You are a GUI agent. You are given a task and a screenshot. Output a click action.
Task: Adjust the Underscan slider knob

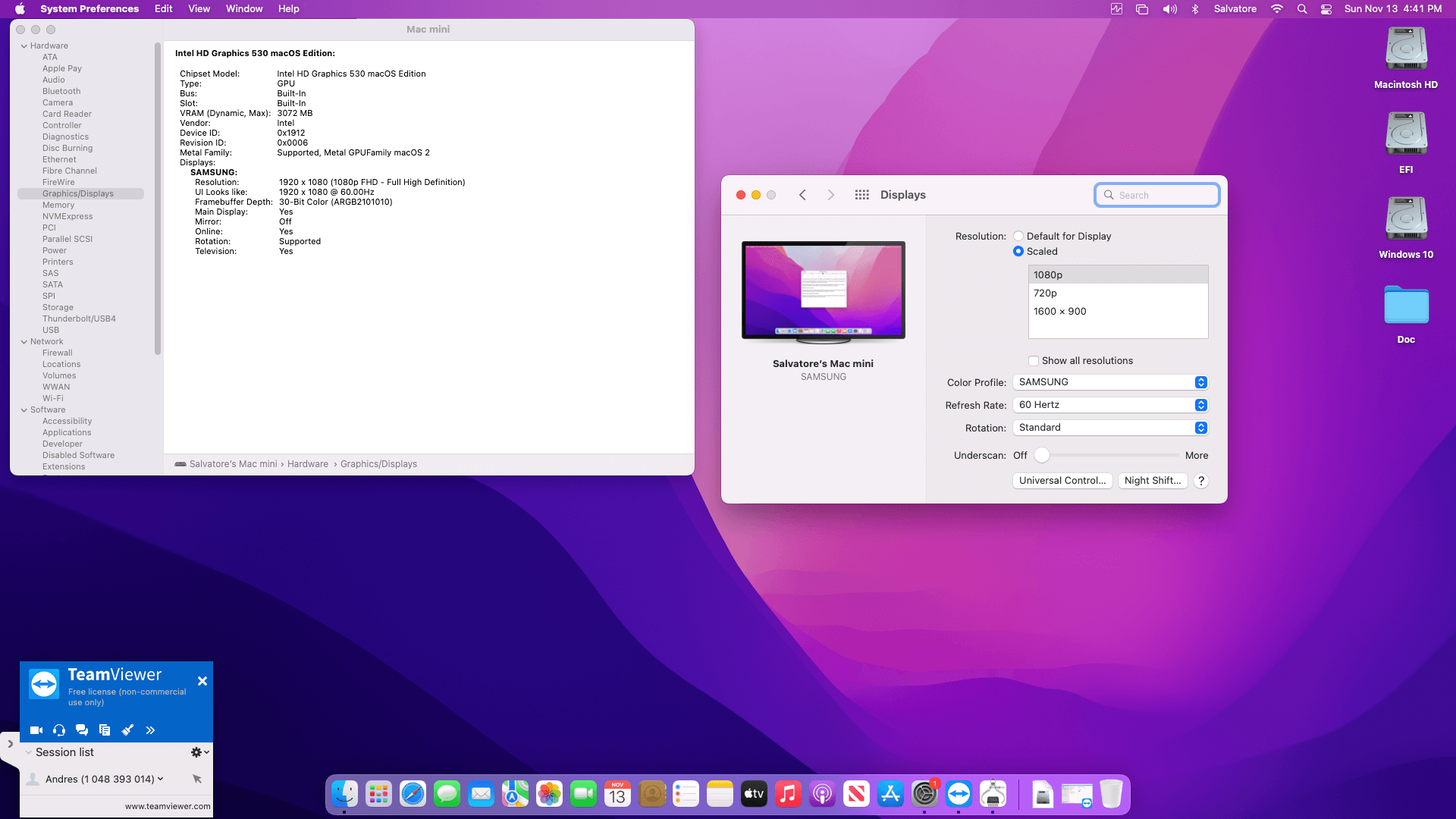click(x=1042, y=455)
